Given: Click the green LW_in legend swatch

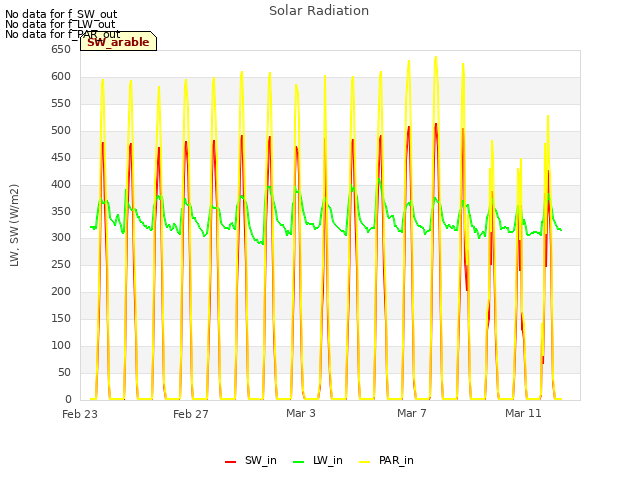Looking at the screenshot, I should (x=298, y=462).
